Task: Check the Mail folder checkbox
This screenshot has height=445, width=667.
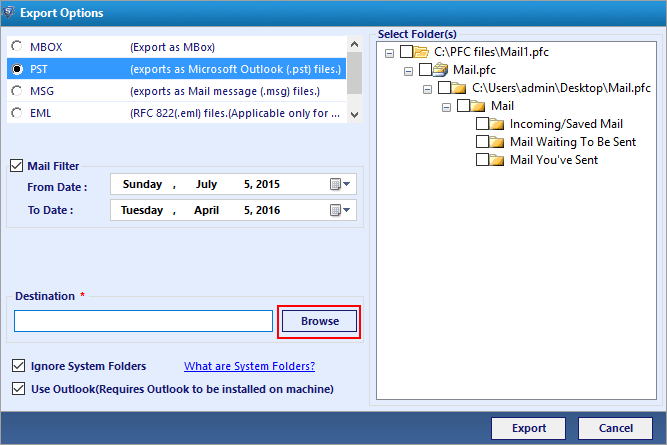Action: click(x=463, y=105)
